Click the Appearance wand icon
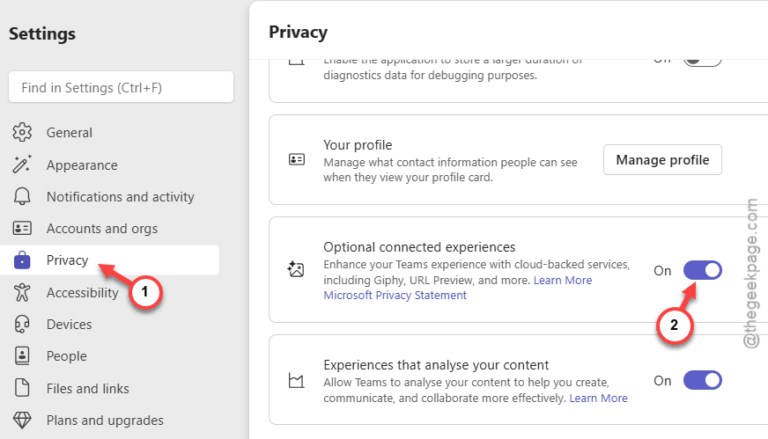This screenshot has width=768, height=439. [22, 165]
